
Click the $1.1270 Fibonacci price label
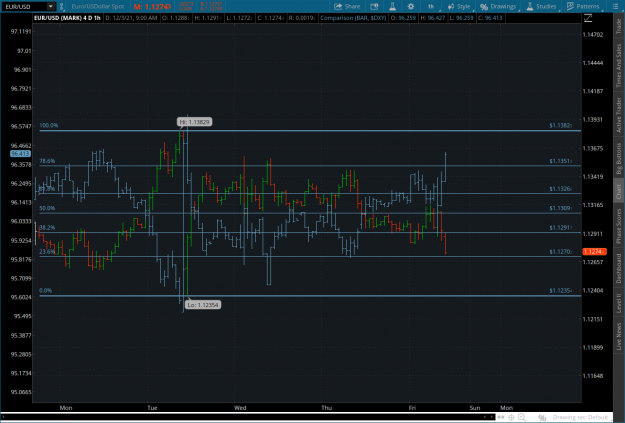click(560, 252)
